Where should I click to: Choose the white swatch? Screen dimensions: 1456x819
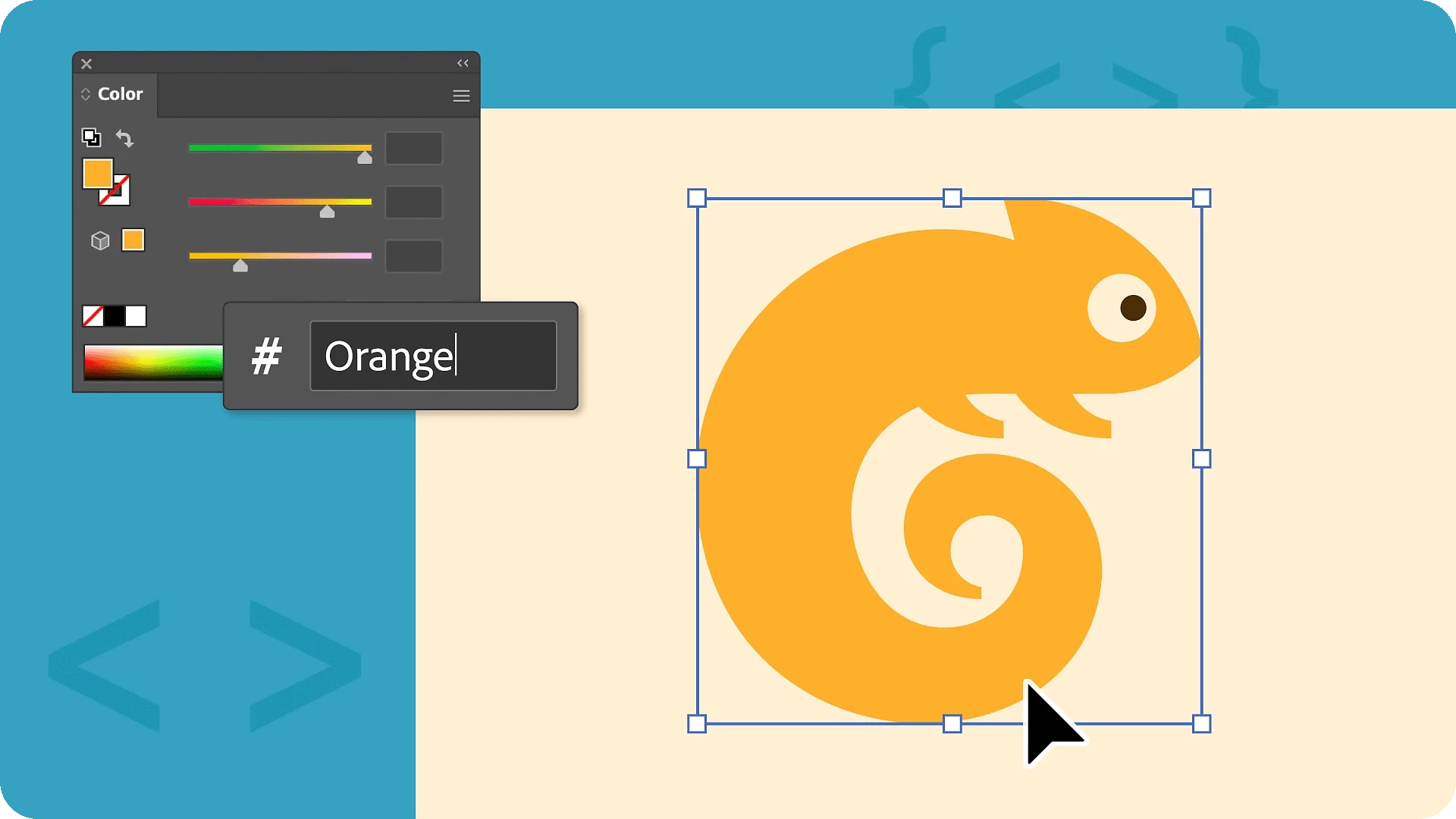[136, 316]
